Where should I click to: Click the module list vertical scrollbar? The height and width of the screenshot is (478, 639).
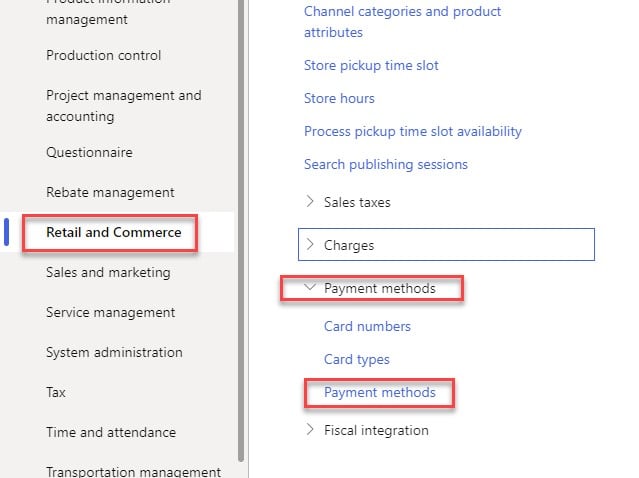[x=241, y=230]
